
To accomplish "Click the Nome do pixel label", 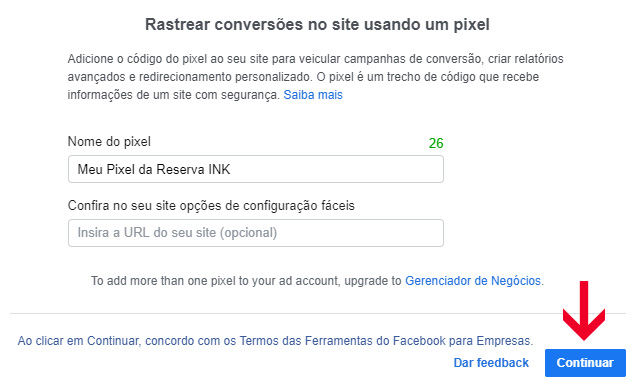I will tap(109, 142).
